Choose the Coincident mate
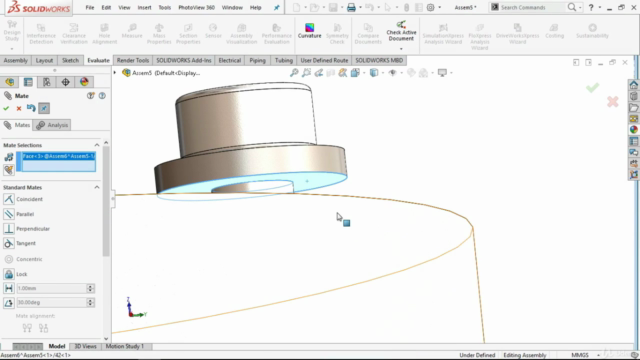Viewport: 640px width, 360px height. 23,199
